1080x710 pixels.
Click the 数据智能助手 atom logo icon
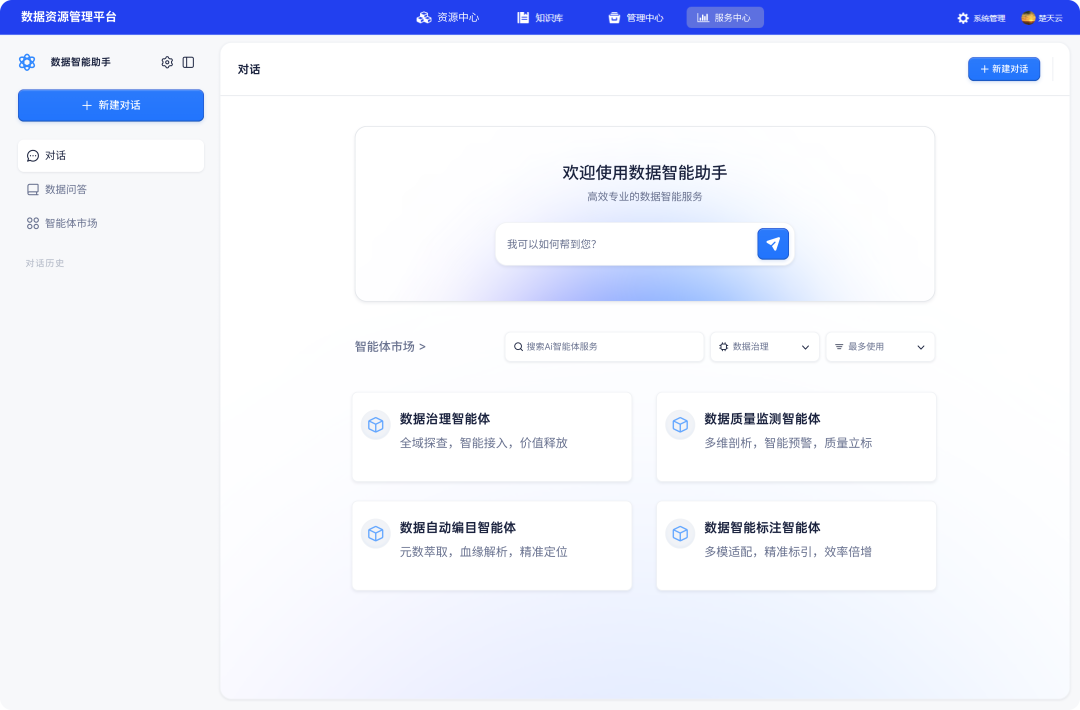27,62
